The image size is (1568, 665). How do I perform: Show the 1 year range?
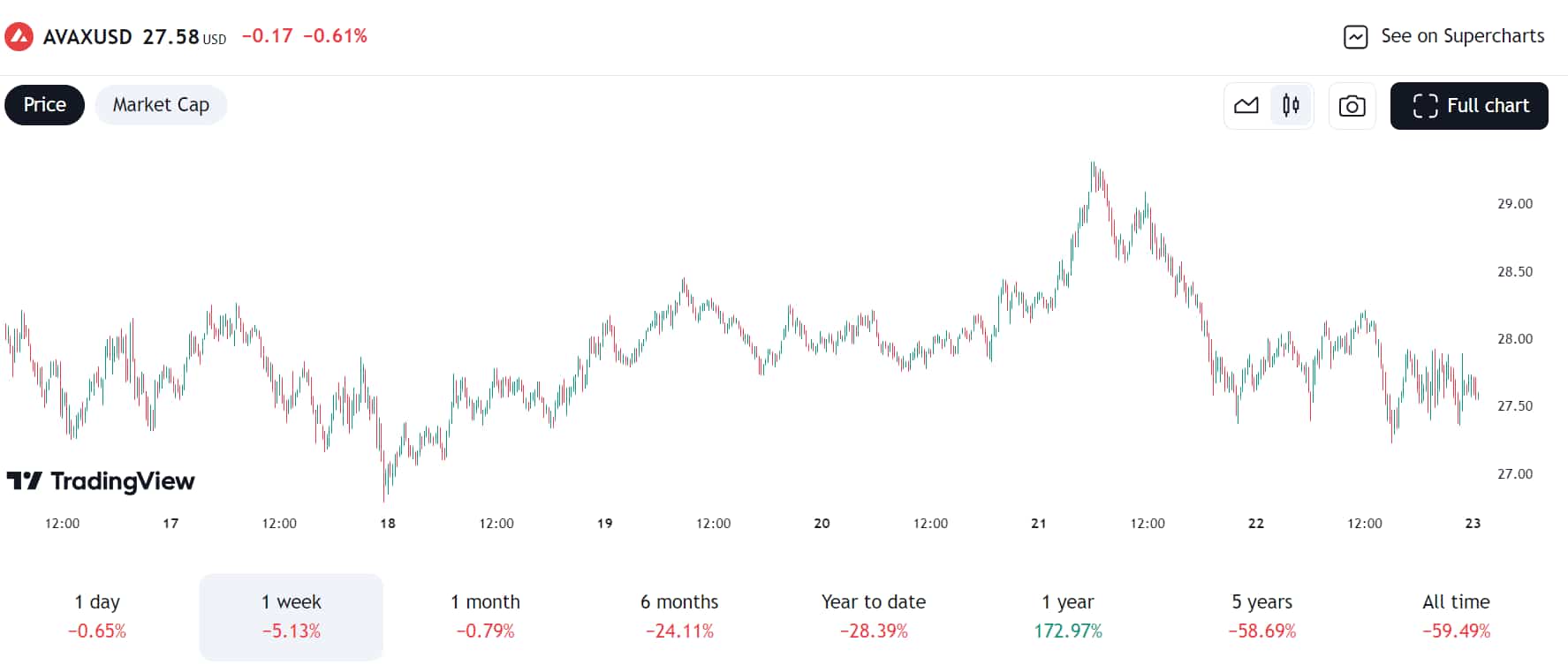[x=1068, y=616]
